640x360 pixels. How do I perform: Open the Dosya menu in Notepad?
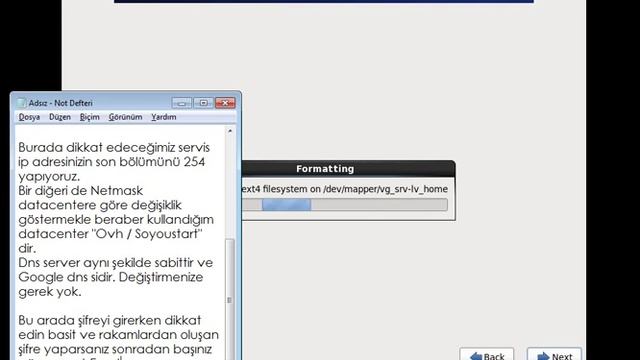(x=29, y=117)
